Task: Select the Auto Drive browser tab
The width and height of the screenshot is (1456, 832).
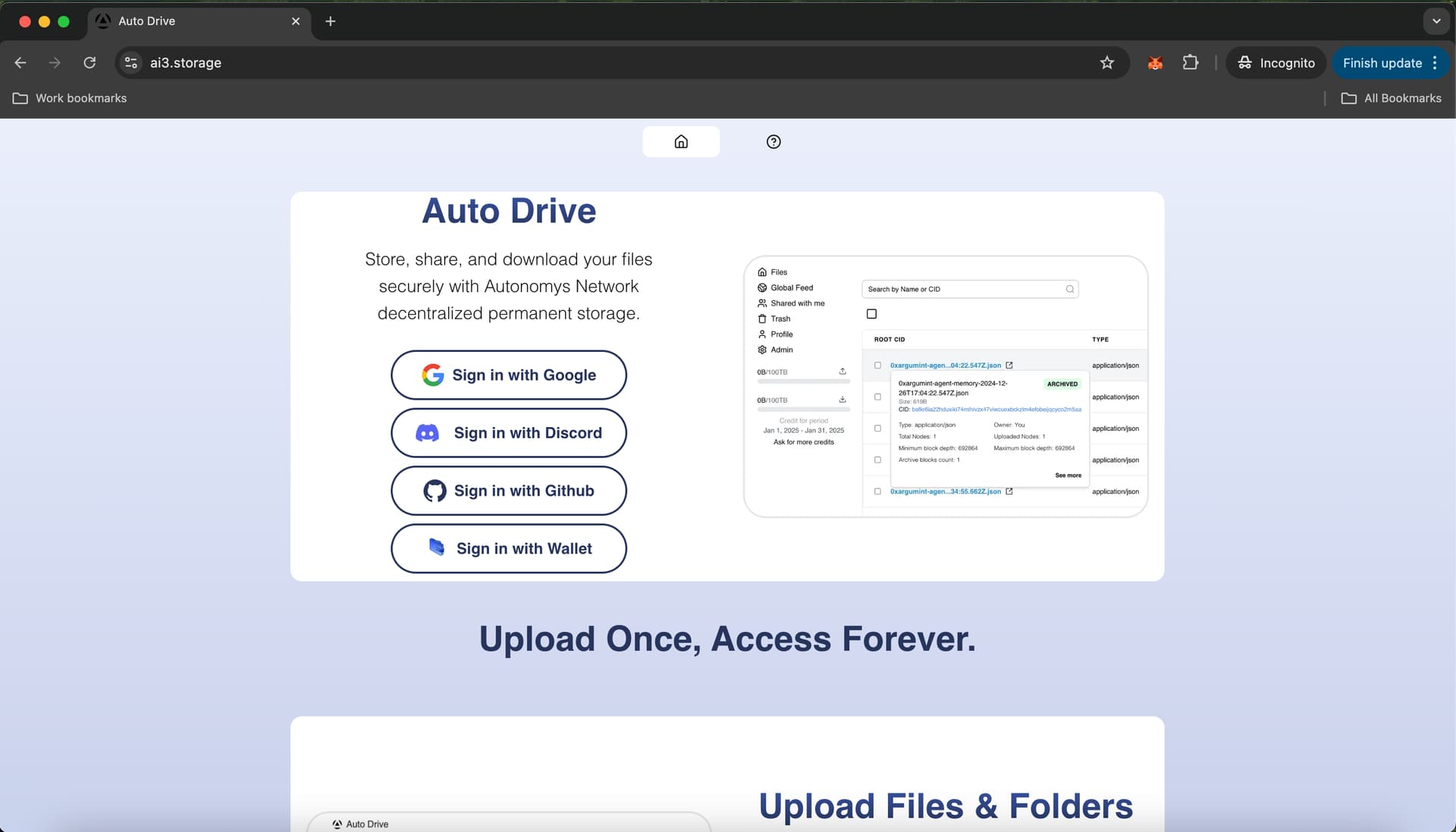Action: coord(199,21)
